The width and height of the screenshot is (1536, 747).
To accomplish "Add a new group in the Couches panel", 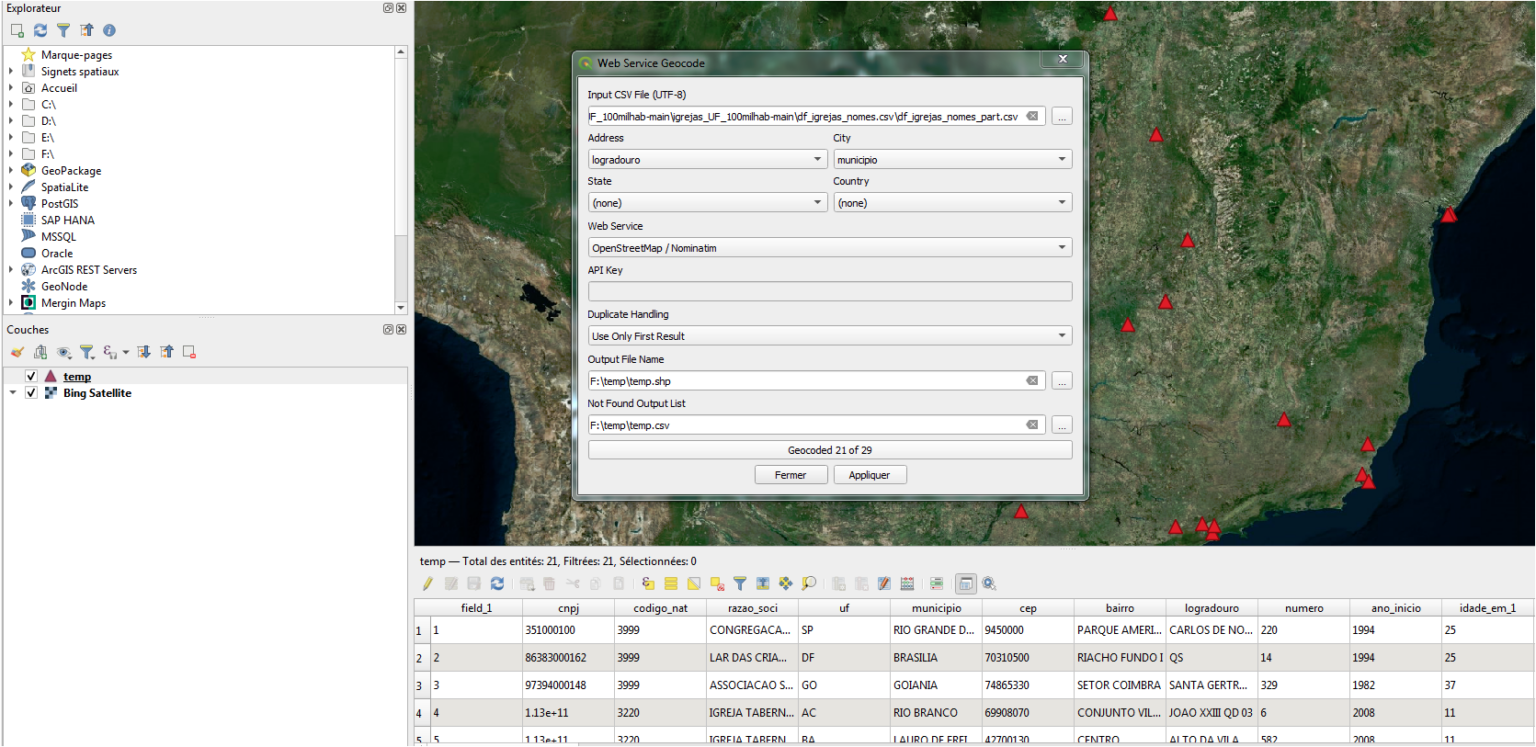I will tap(40, 352).
